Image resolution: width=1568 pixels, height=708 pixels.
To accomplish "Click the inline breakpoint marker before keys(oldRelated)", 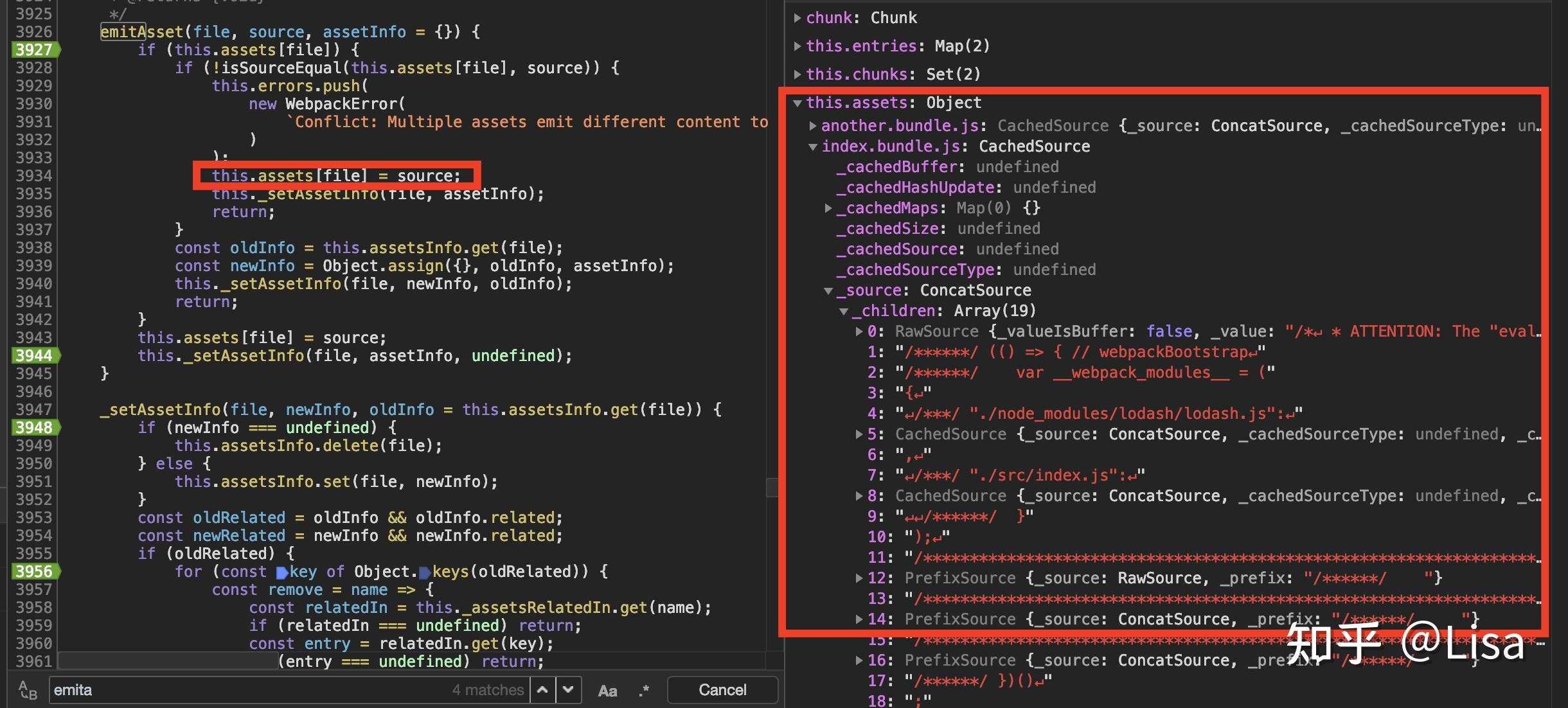I will (425, 572).
